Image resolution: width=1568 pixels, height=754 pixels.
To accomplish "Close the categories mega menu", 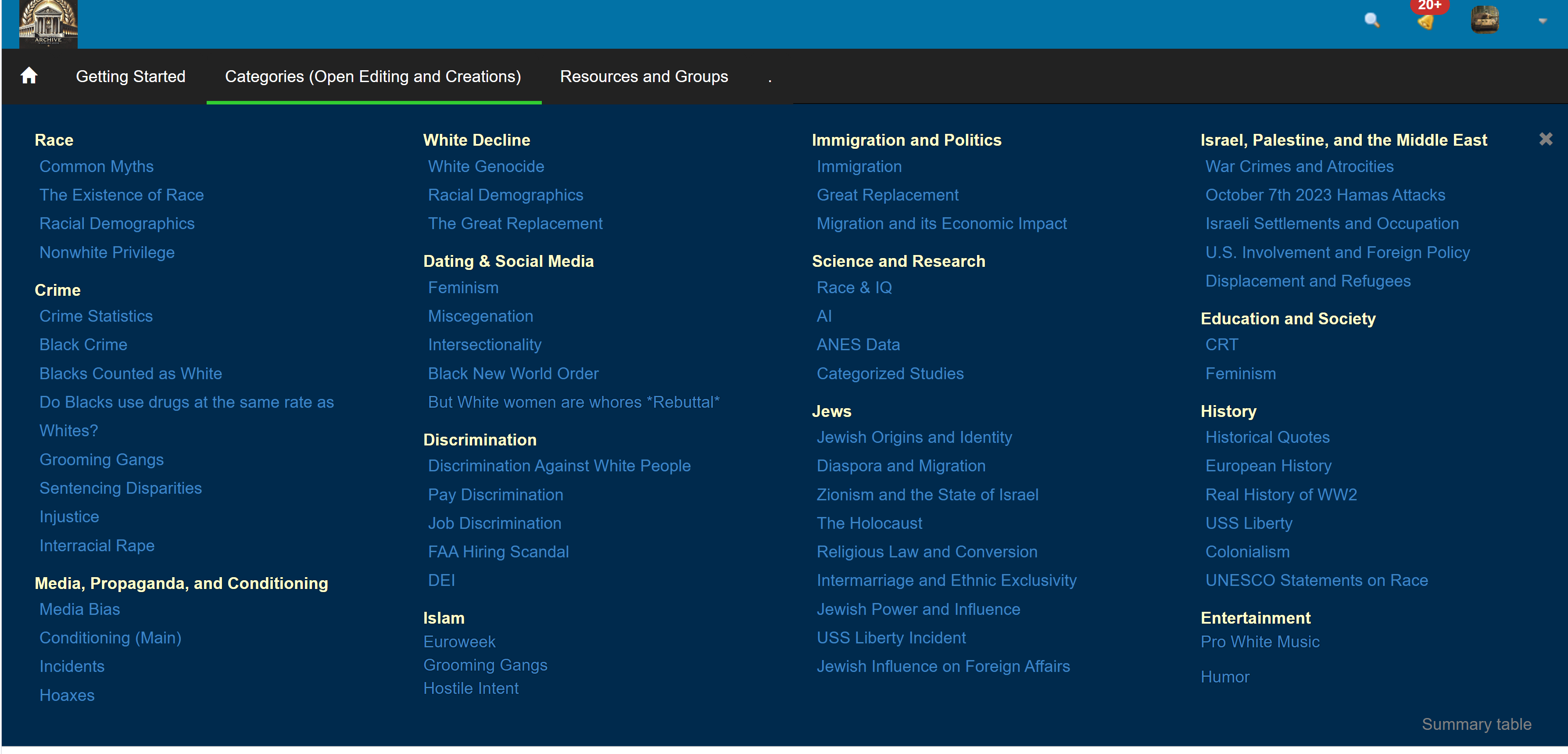I will 1546,139.
